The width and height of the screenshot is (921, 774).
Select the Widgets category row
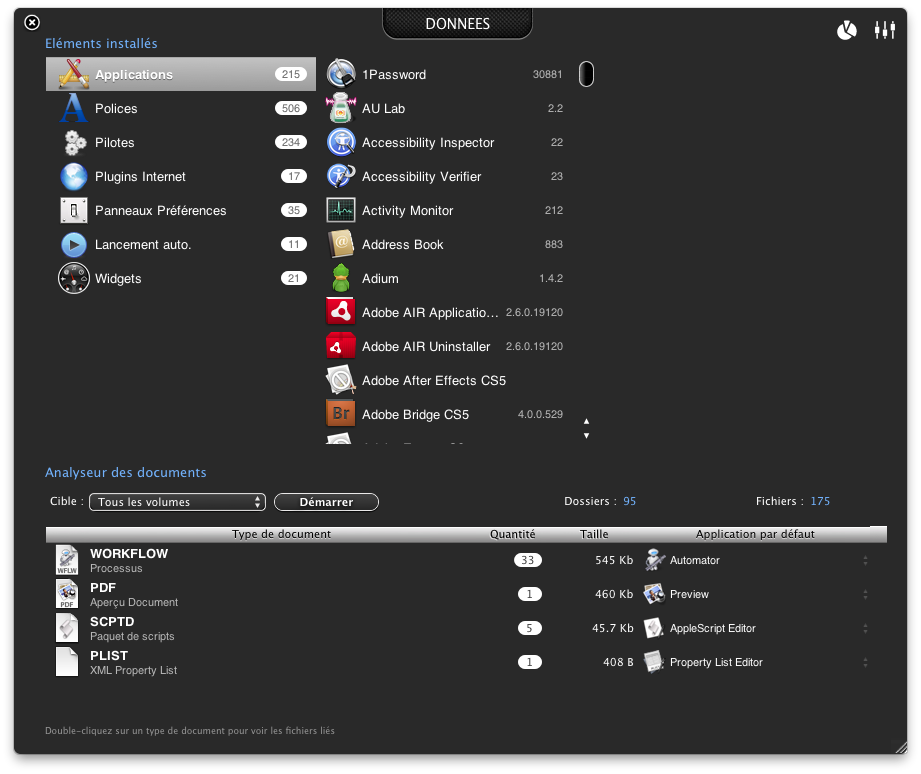[181, 278]
